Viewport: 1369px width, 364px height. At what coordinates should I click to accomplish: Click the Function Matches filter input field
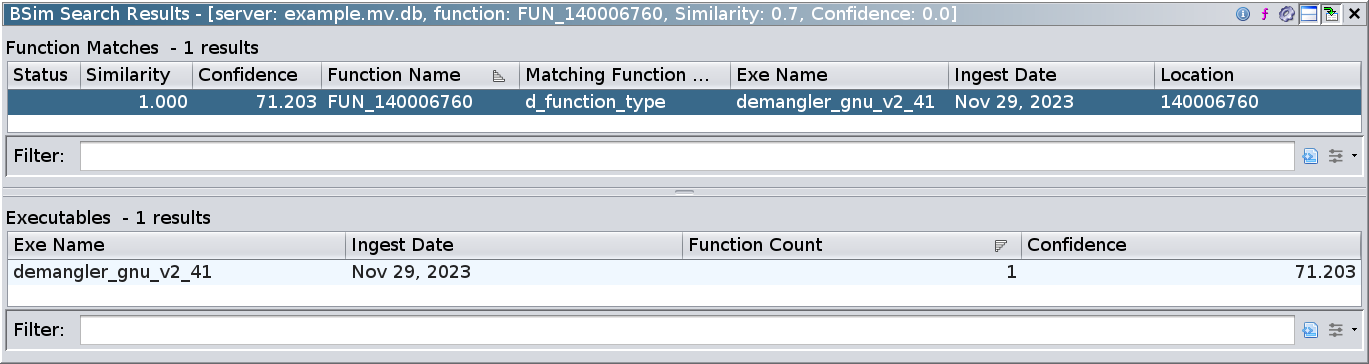[x=688, y=156]
